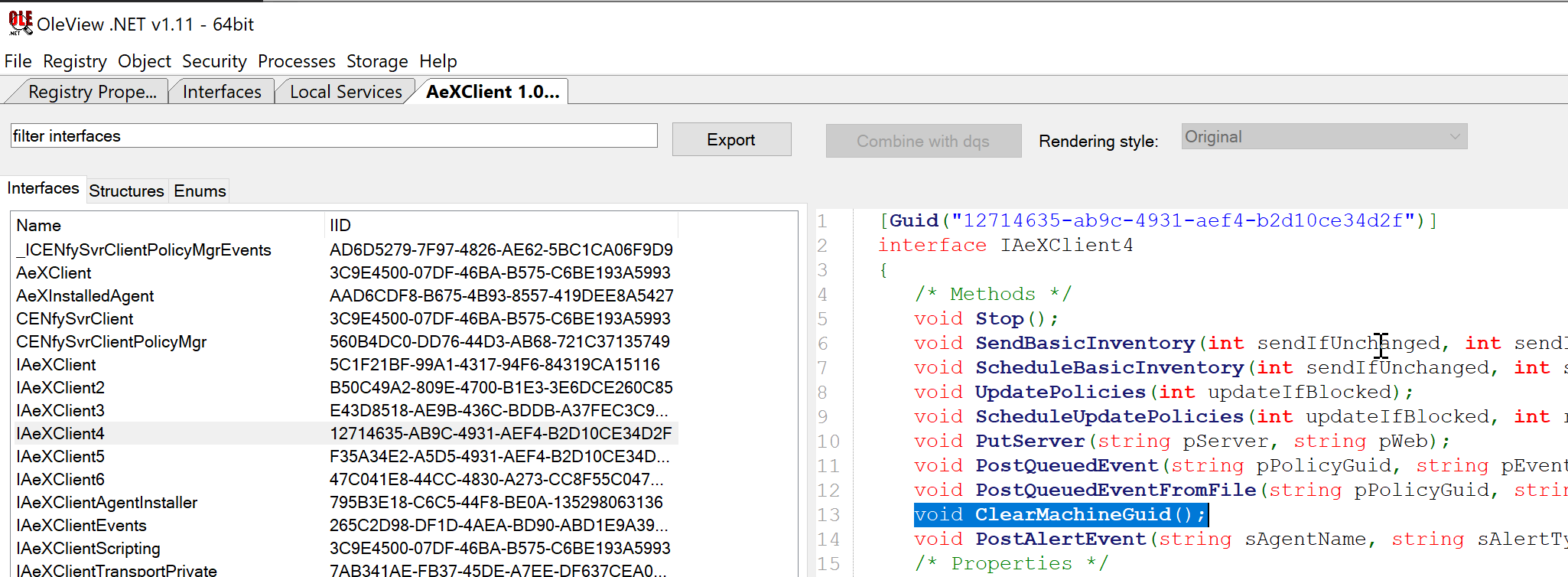
Task: Click the ScheduleUpdatePolicies method name
Action: (1109, 416)
